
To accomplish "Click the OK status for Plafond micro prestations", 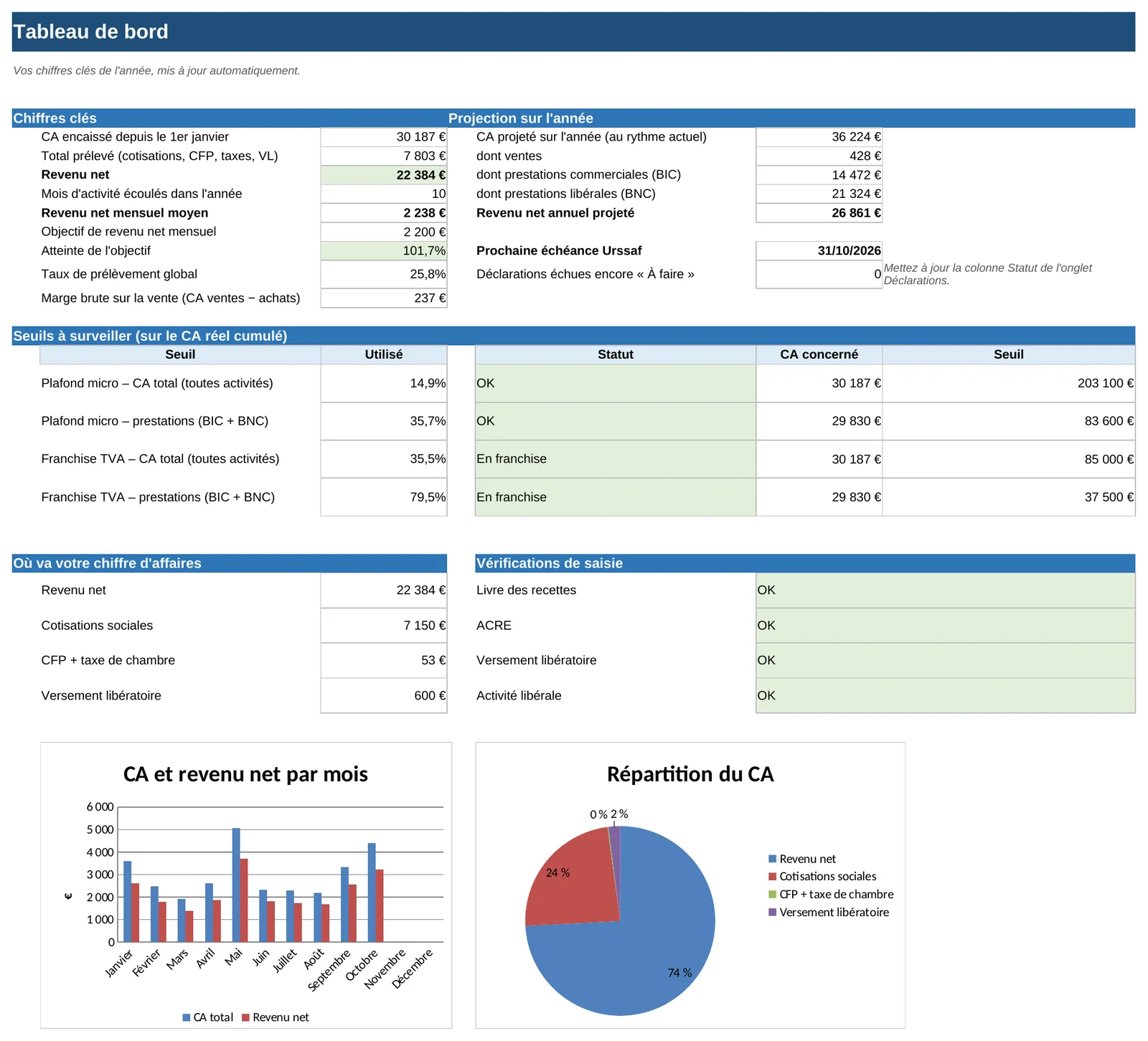I will coord(615,421).
